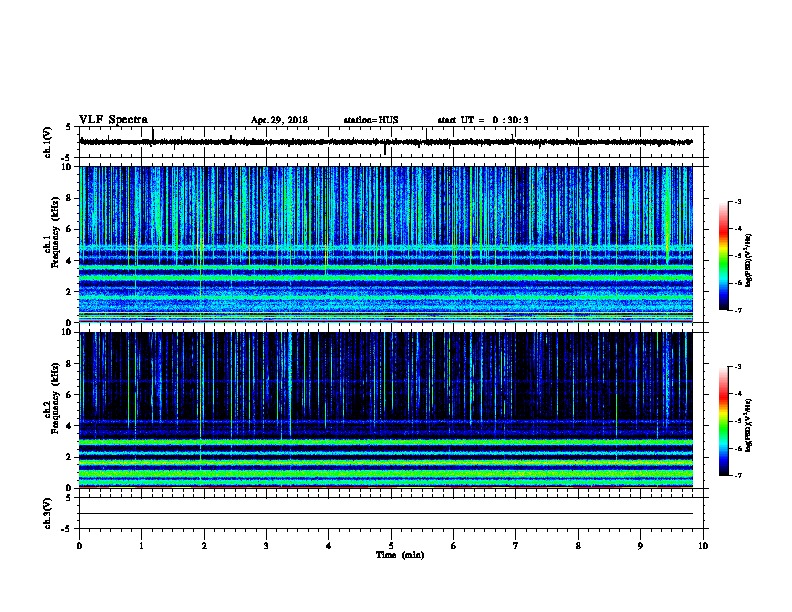
Task: Click time axis tick label "7"
Action: (516, 546)
